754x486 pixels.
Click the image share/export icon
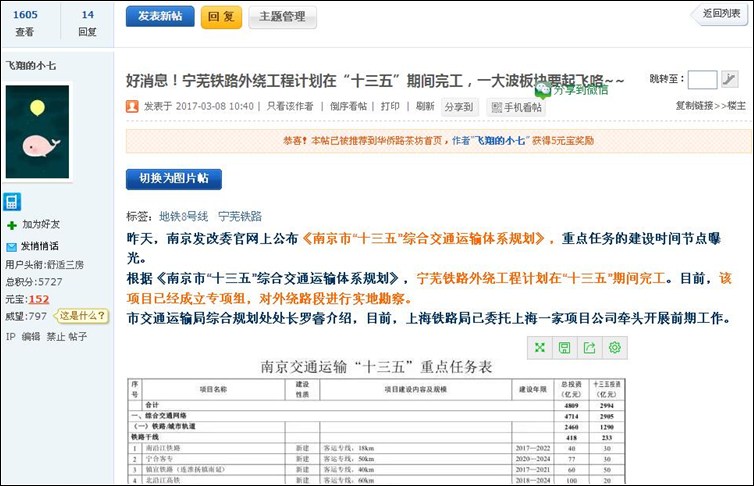tap(590, 348)
